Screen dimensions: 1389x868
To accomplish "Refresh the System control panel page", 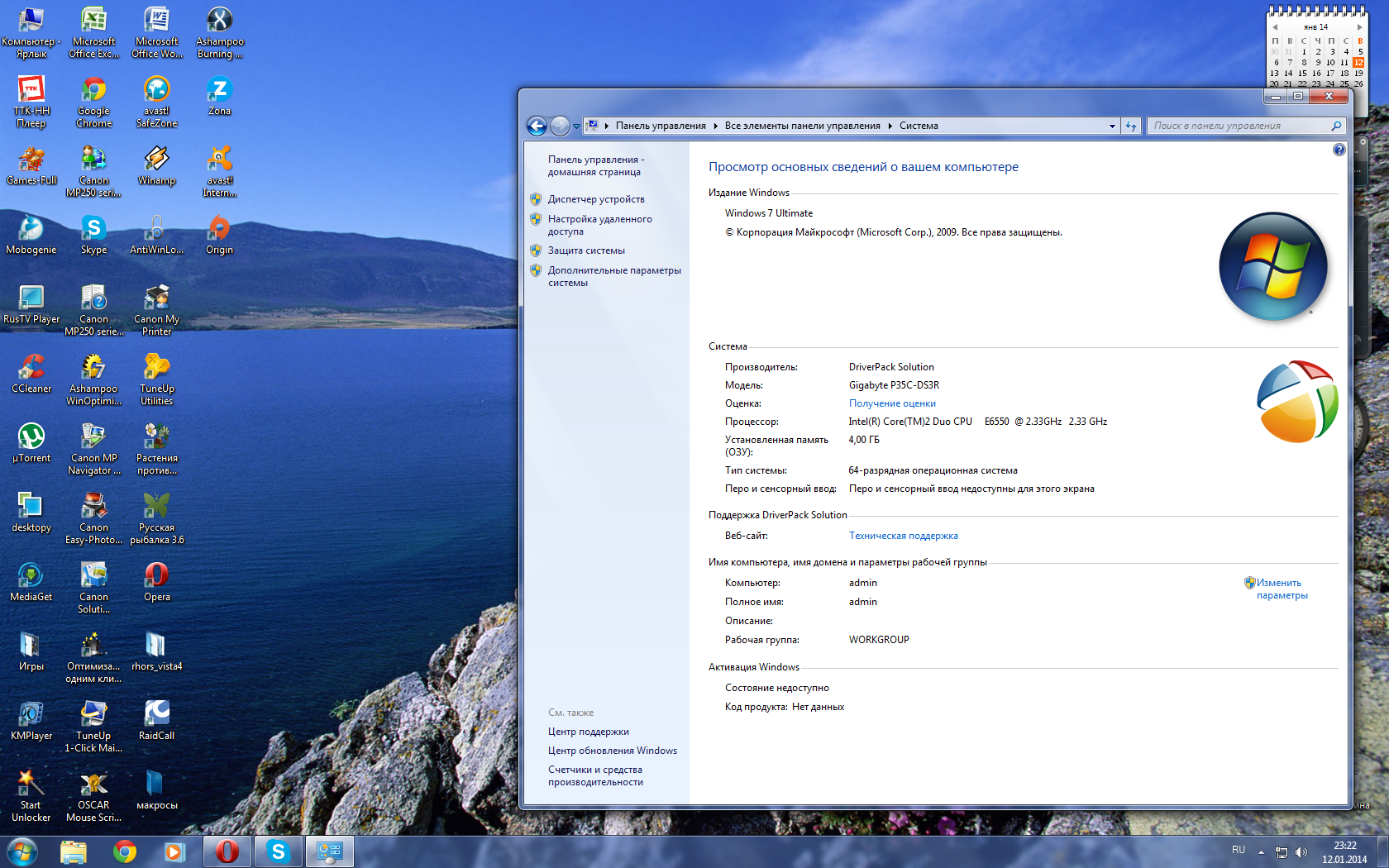I will click(x=1131, y=126).
